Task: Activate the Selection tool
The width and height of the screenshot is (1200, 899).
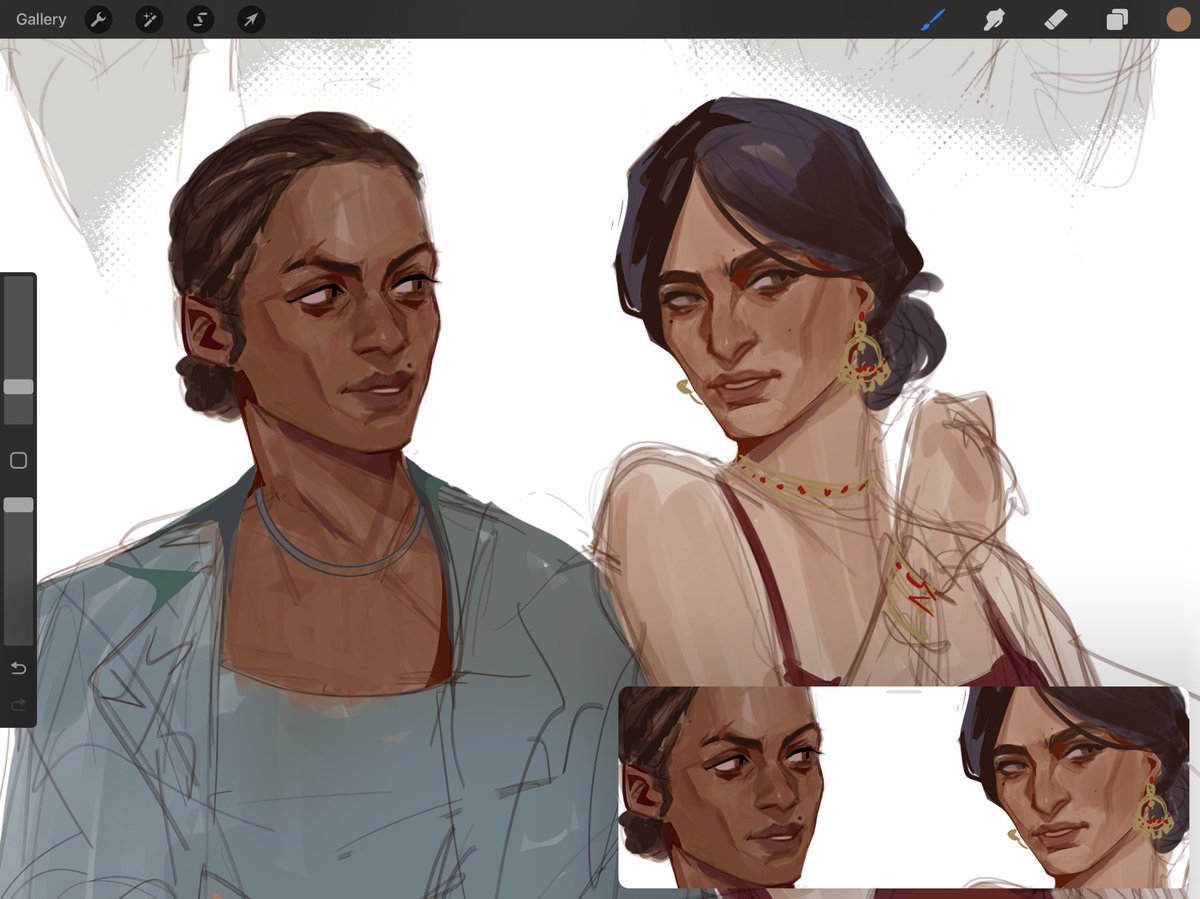Action: point(200,19)
